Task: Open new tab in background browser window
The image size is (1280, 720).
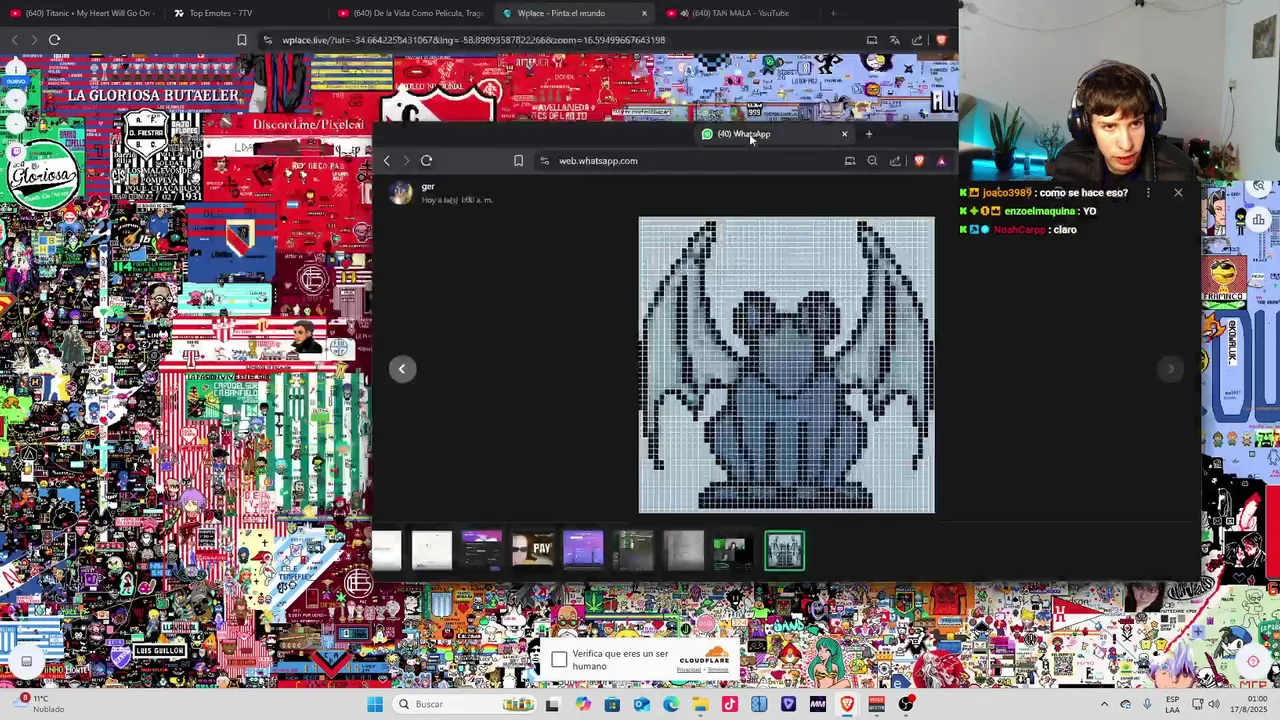Action: point(833,13)
